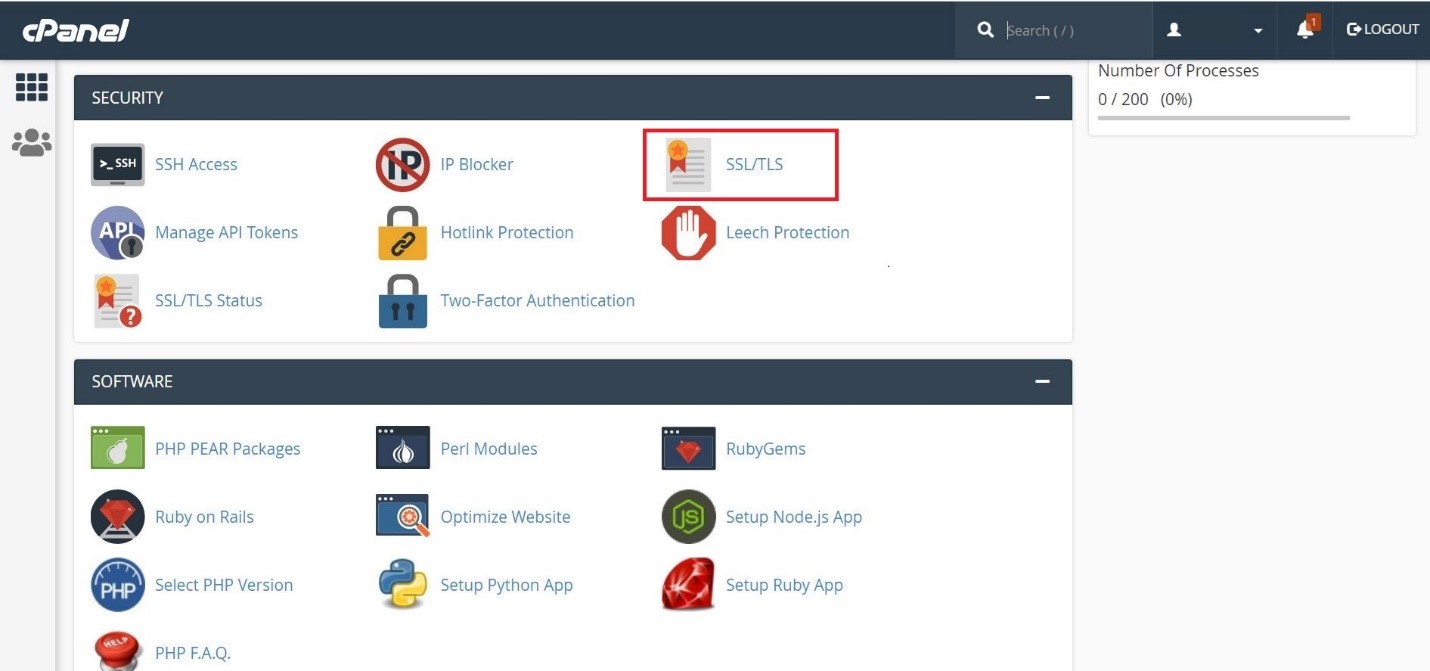The width and height of the screenshot is (1430, 671).
Task: Click the SSH Access terminal icon
Action: [118, 164]
